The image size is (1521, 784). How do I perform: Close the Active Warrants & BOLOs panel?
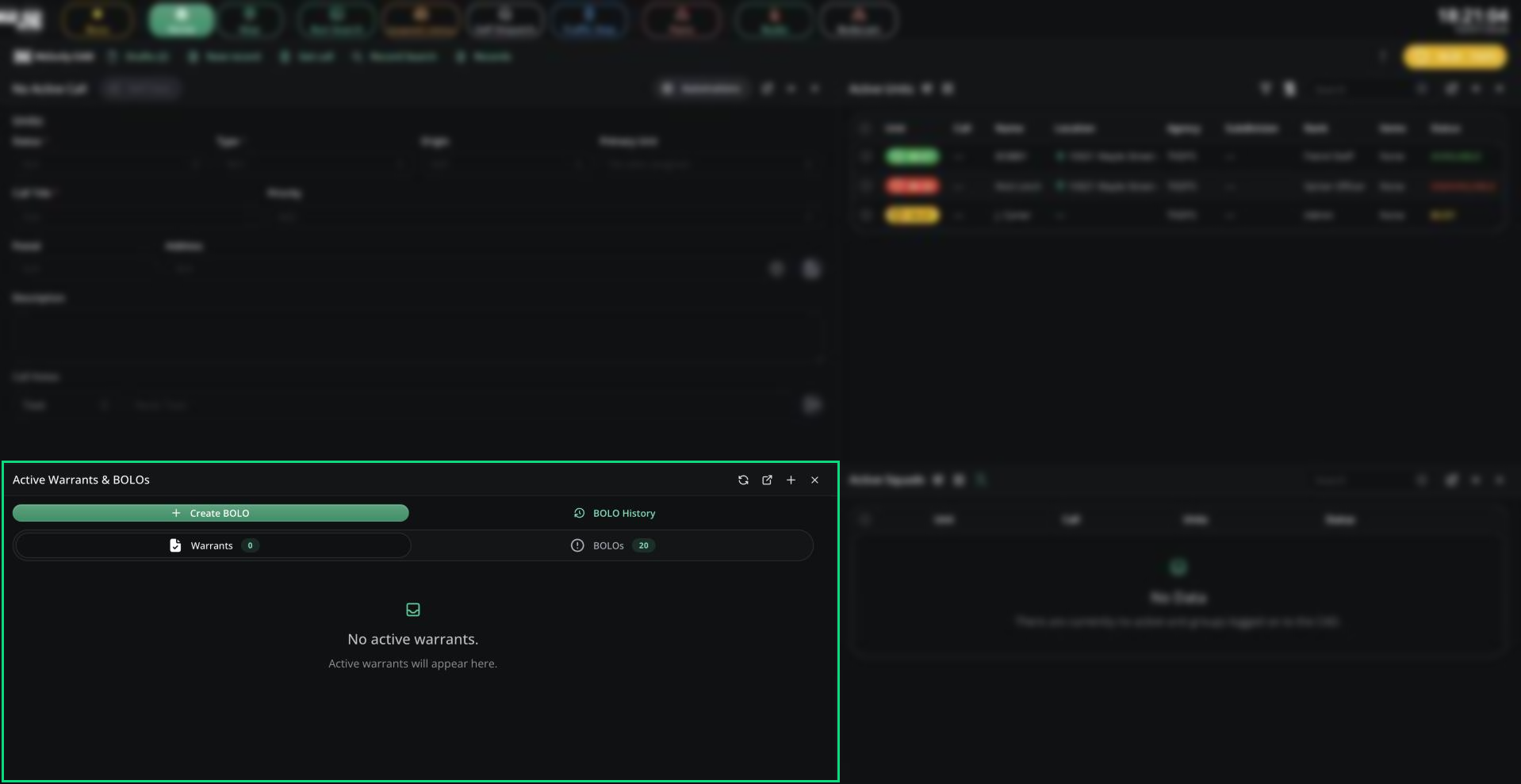[814, 480]
